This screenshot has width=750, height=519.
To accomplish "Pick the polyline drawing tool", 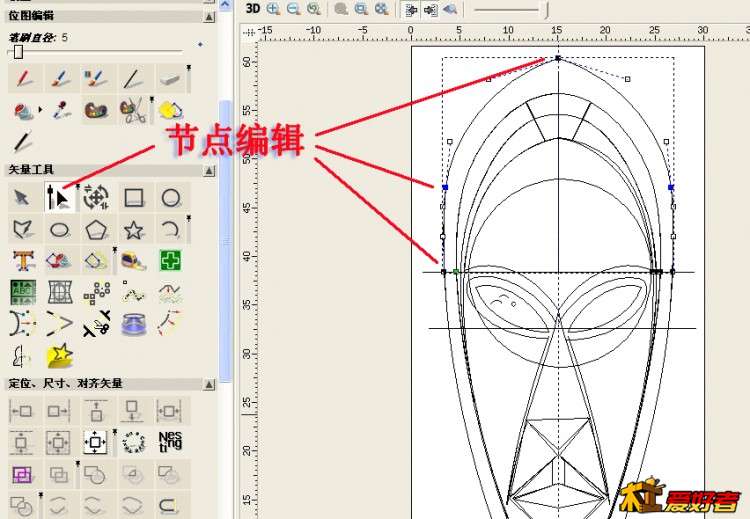I will coord(22,230).
